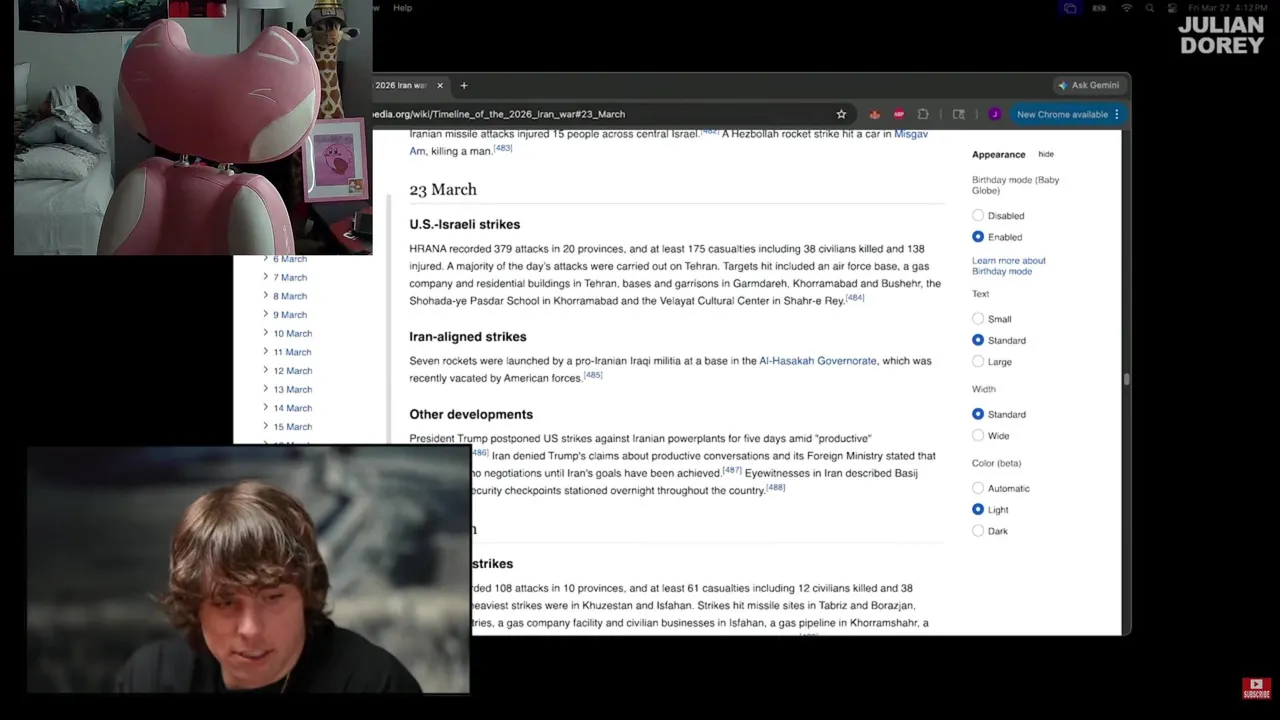Click New Chrome available update button

pos(1062,114)
